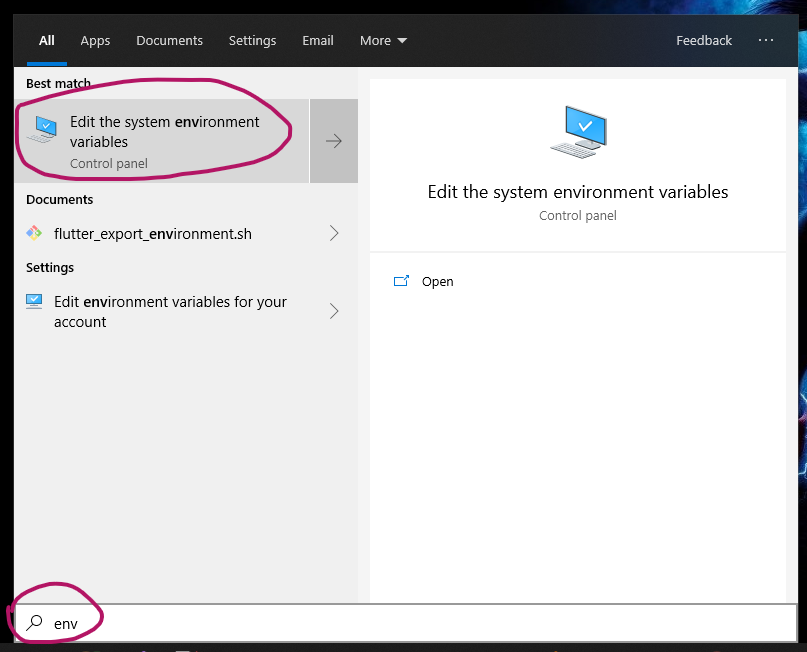Open the flutter_export_environment.sh document result
This screenshot has width=807, height=652.
153,234
